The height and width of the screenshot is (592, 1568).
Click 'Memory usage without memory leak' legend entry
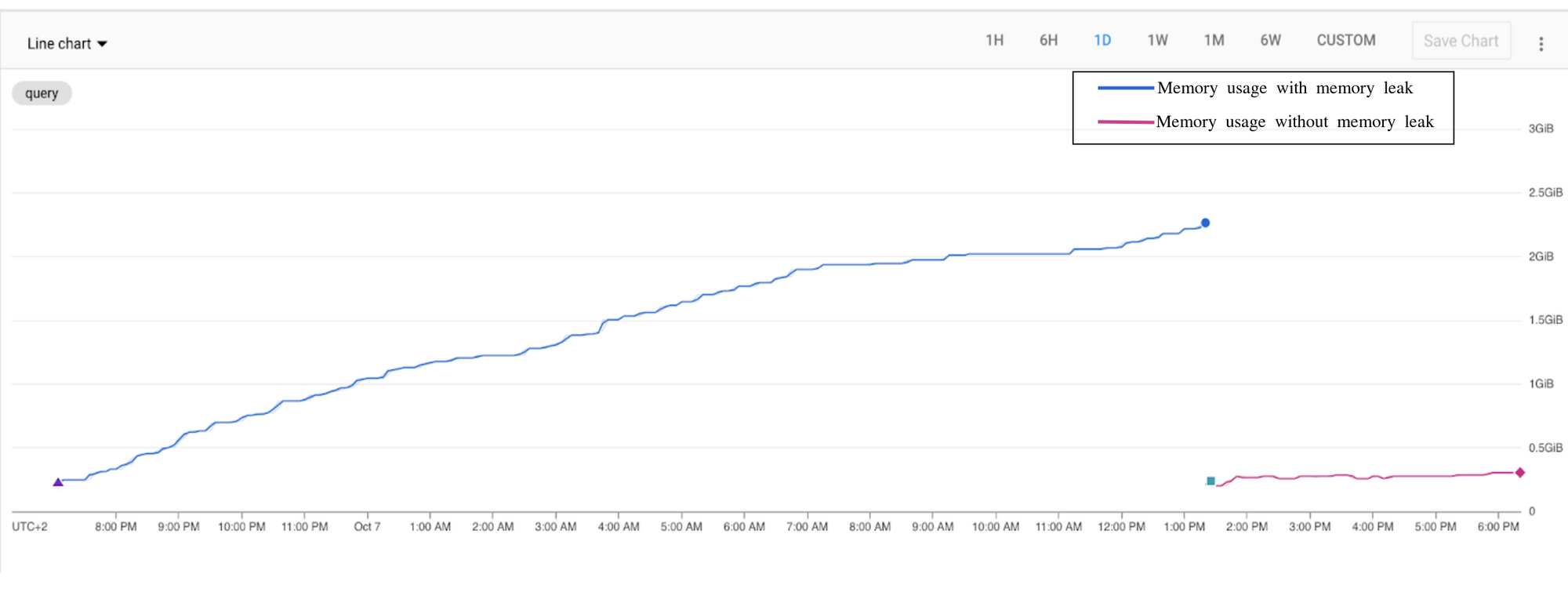coord(1294,122)
